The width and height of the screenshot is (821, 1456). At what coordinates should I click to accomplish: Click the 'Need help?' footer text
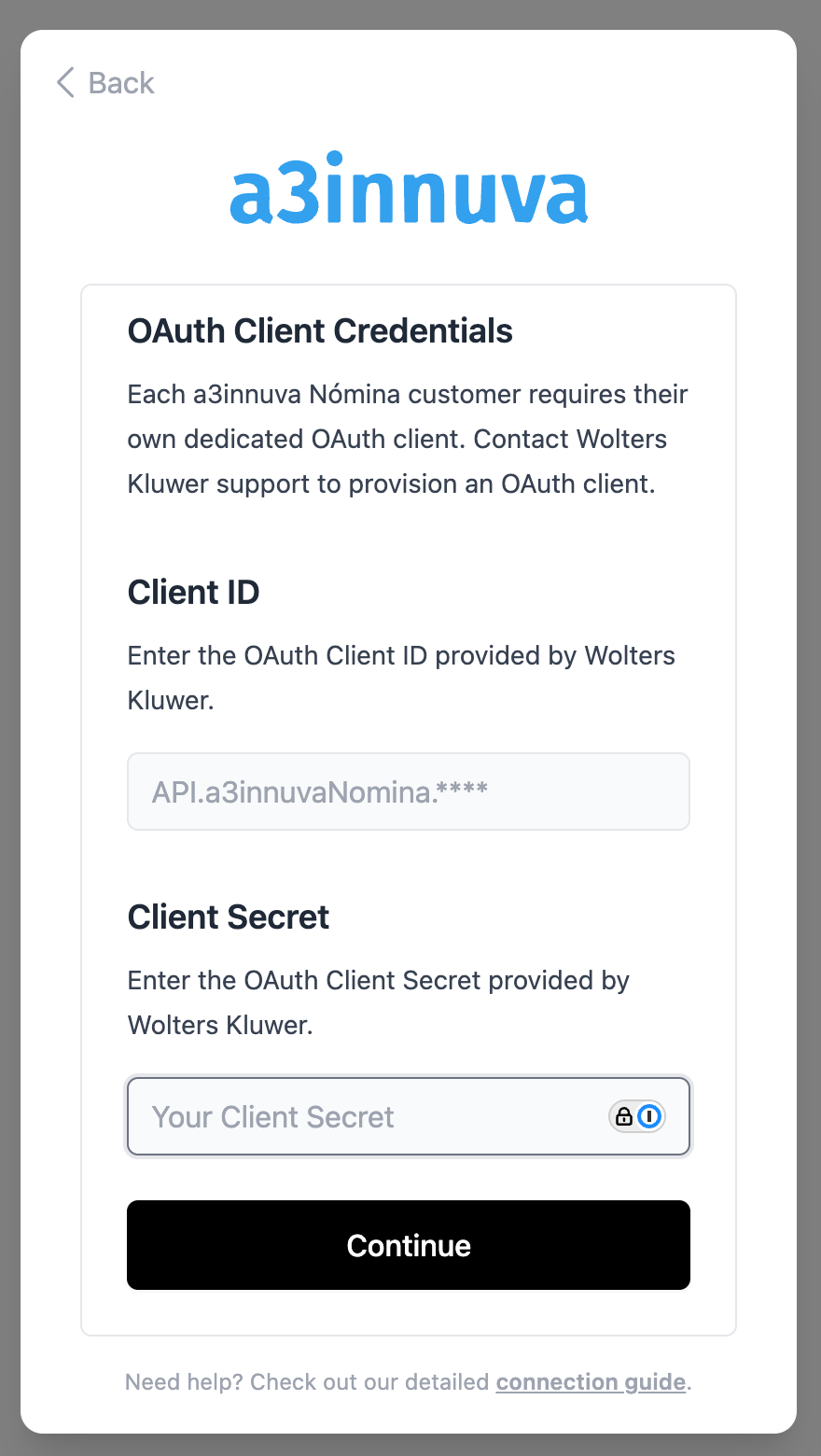pos(308,1381)
